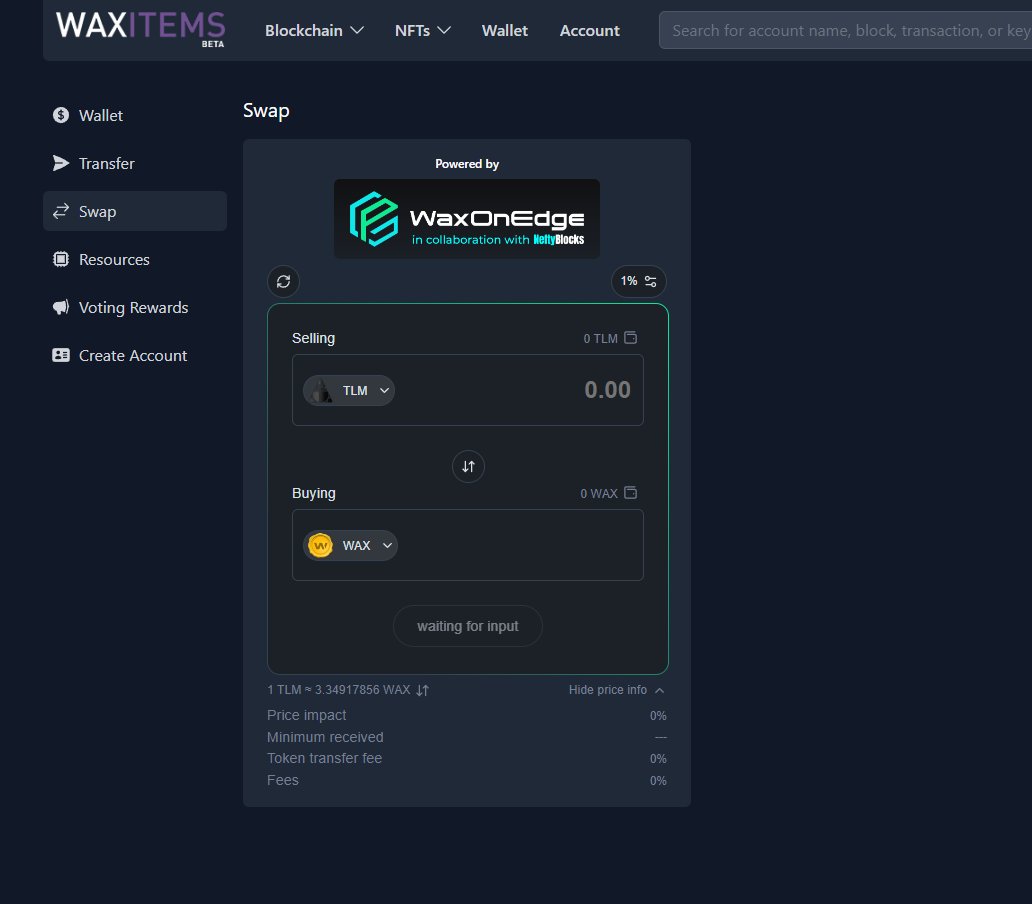
Task: Click the 0 WAX balance text
Action: [x=598, y=493]
